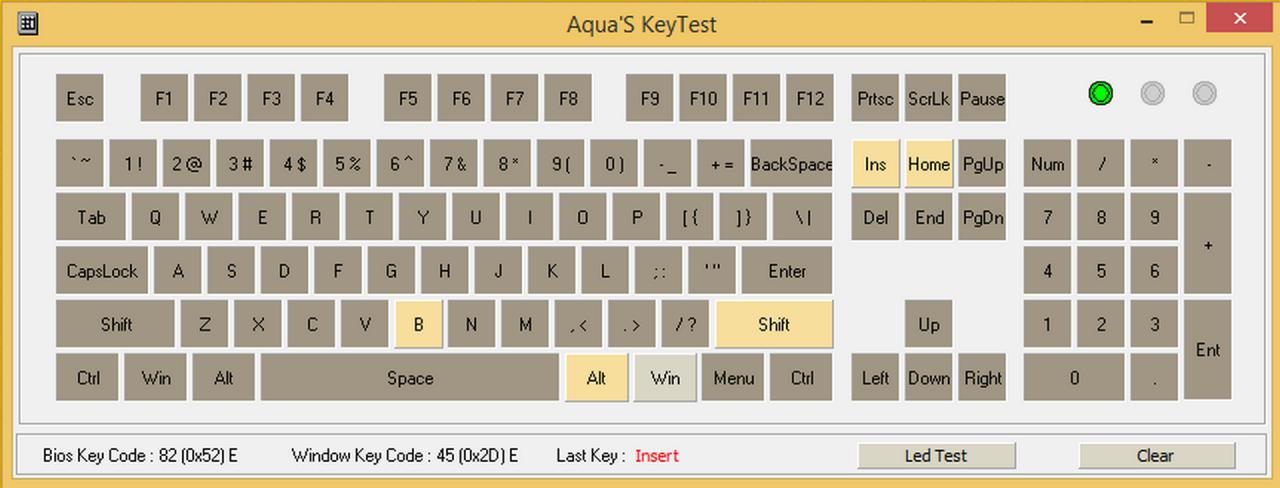Click the semicolon colon key tile
The height and width of the screenshot is (488, 1280).
pyautogui.click(x=659, y=271)
